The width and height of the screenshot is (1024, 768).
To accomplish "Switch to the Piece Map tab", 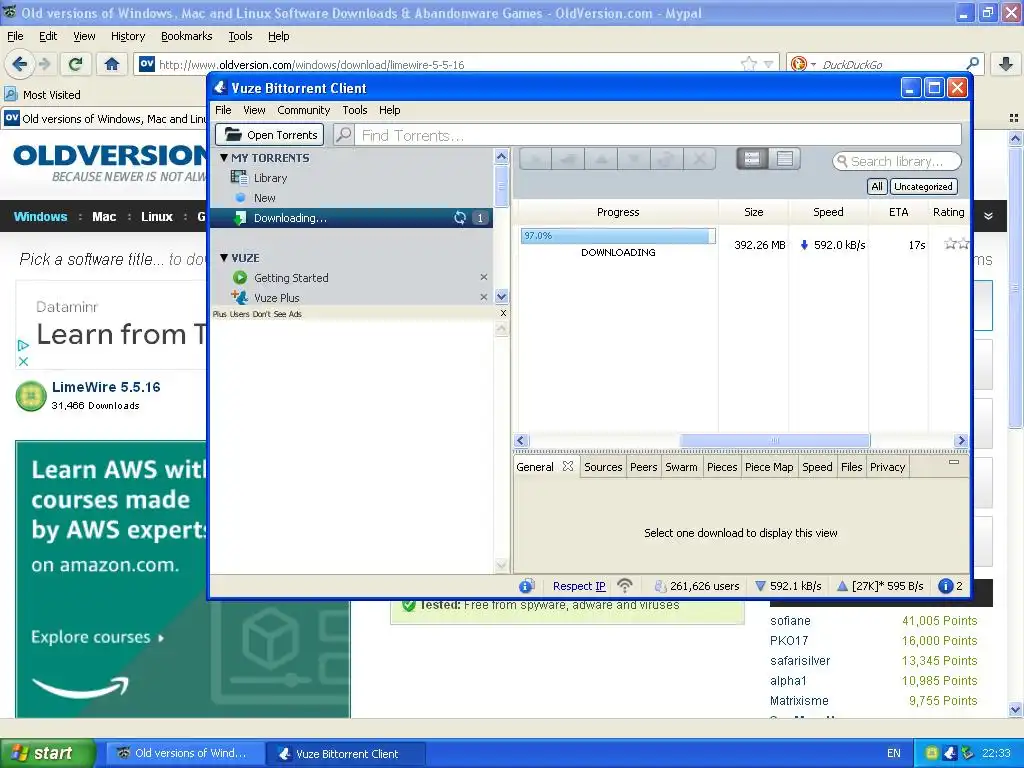I will pyautogui.click(x=769, y=467).
